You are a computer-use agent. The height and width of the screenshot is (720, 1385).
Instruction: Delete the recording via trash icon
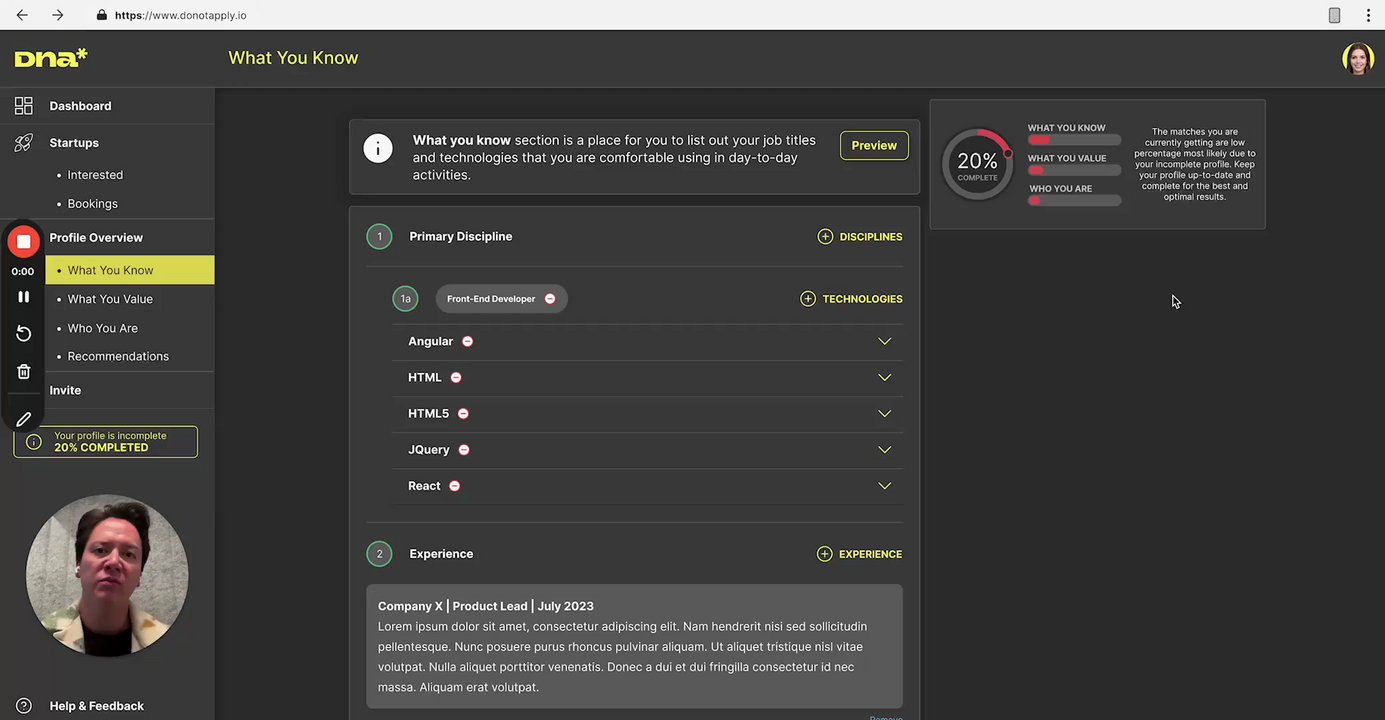tap(23, 372)
